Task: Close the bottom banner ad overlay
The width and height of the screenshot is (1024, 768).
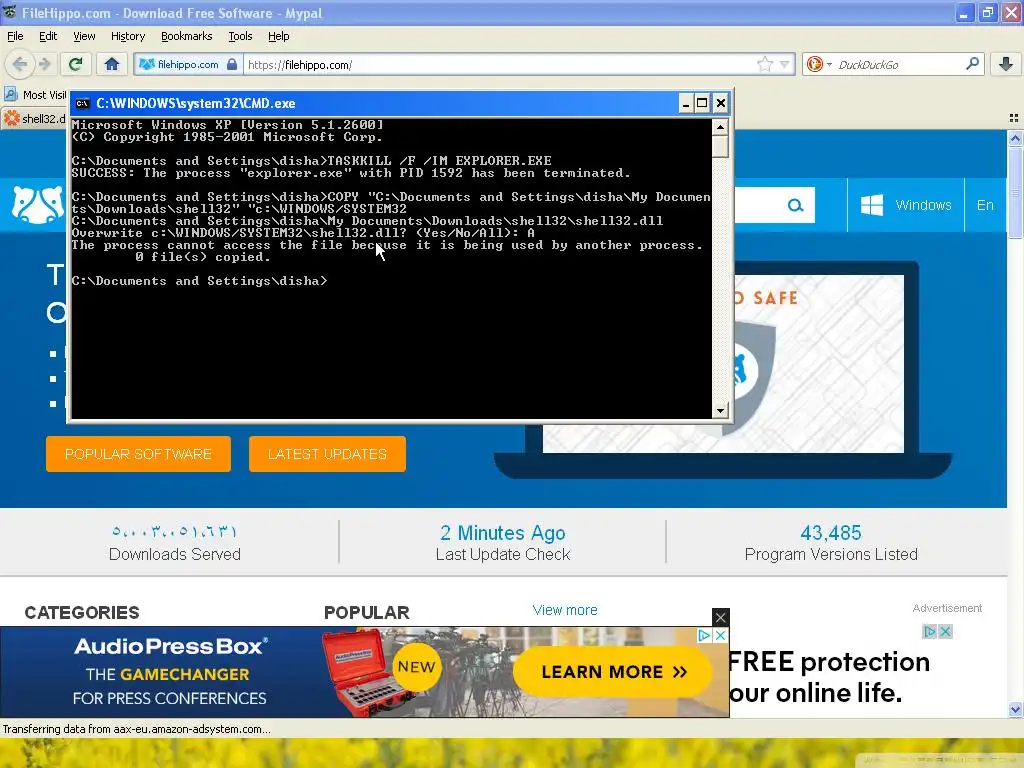Action: tap(720, 617)
